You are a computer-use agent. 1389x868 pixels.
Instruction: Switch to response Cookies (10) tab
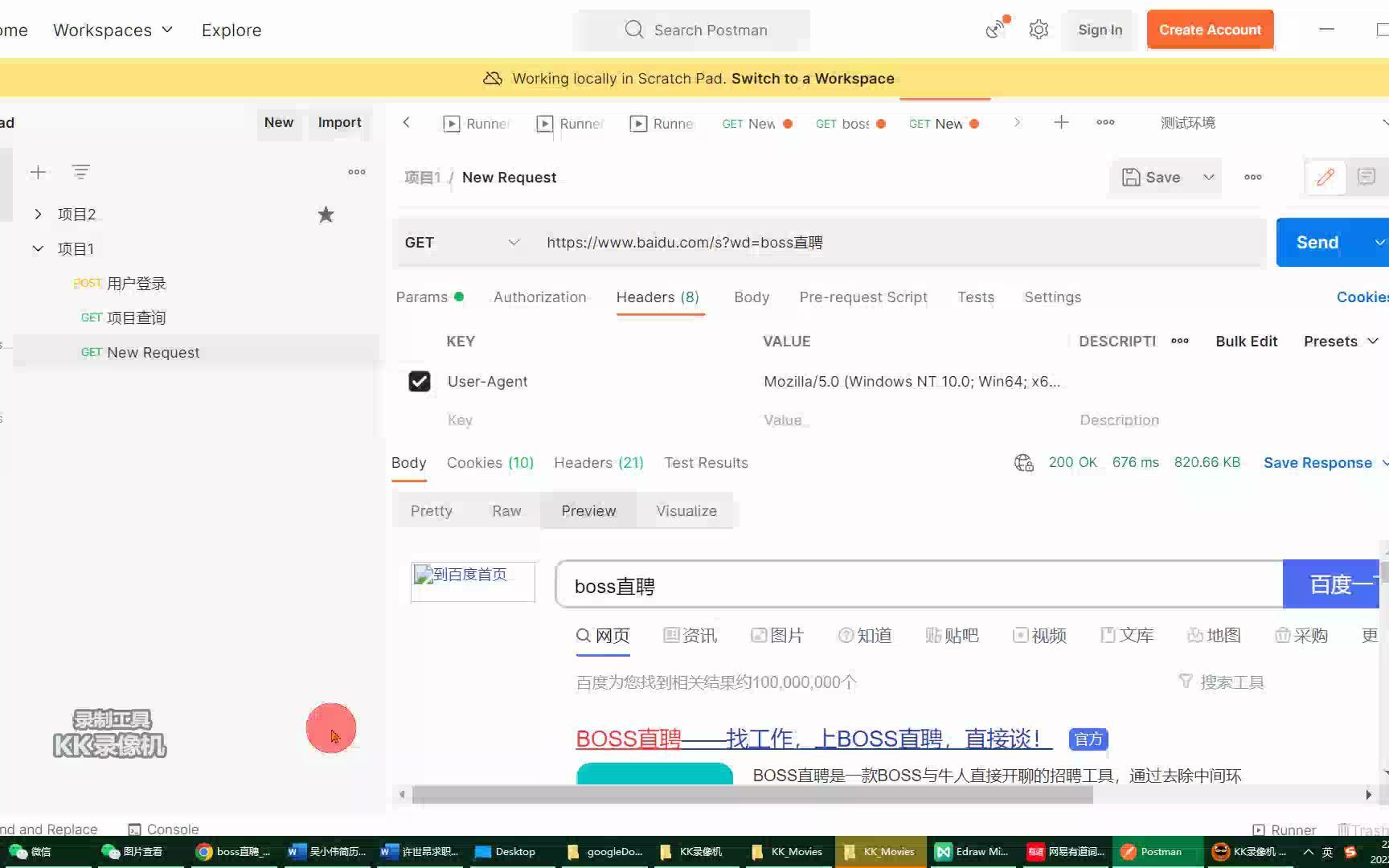tap(490, 463)
